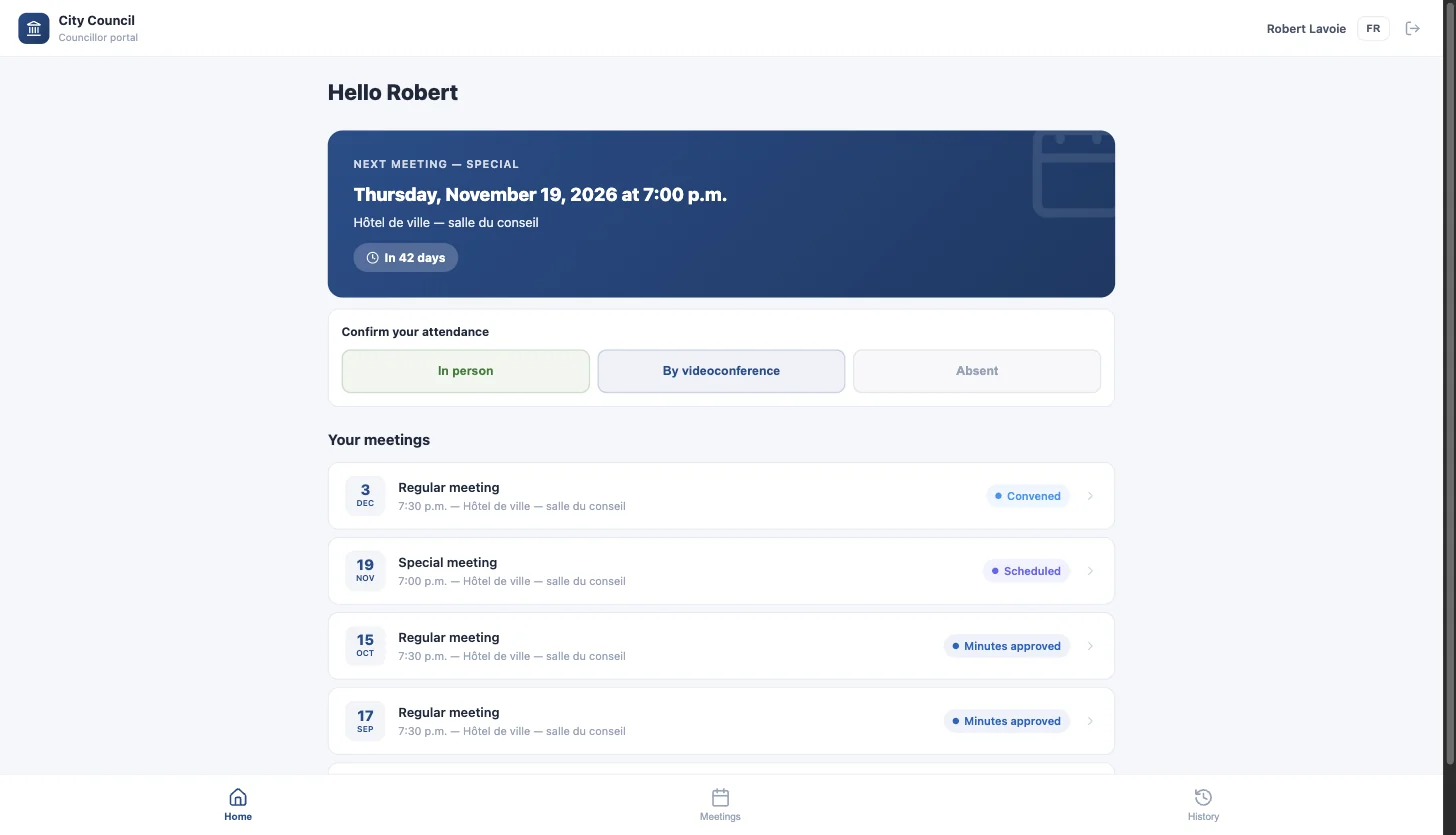Select Absent attendance option

click(x=977, y=371)
